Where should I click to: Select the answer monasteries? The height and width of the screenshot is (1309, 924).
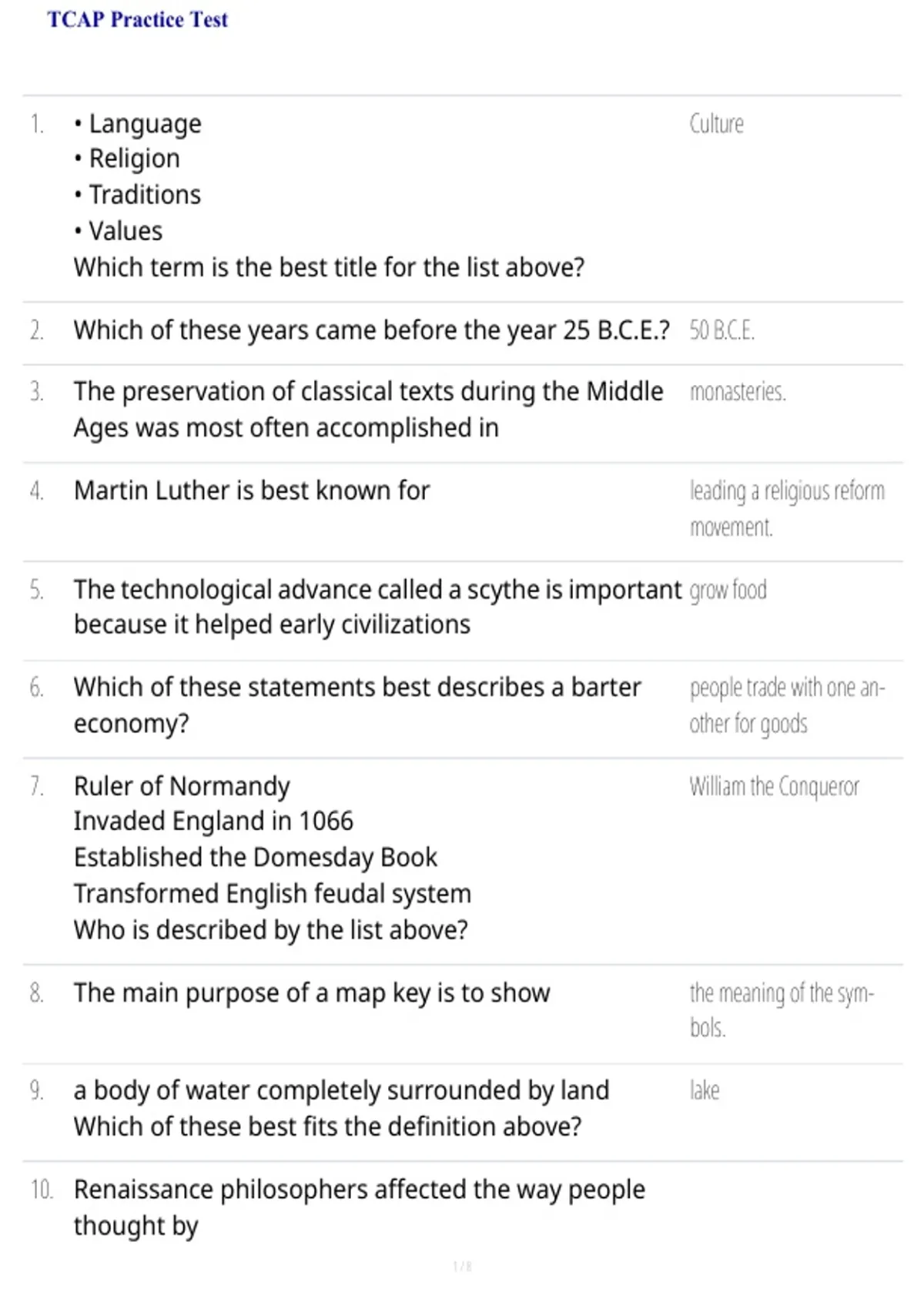[738, 392]
